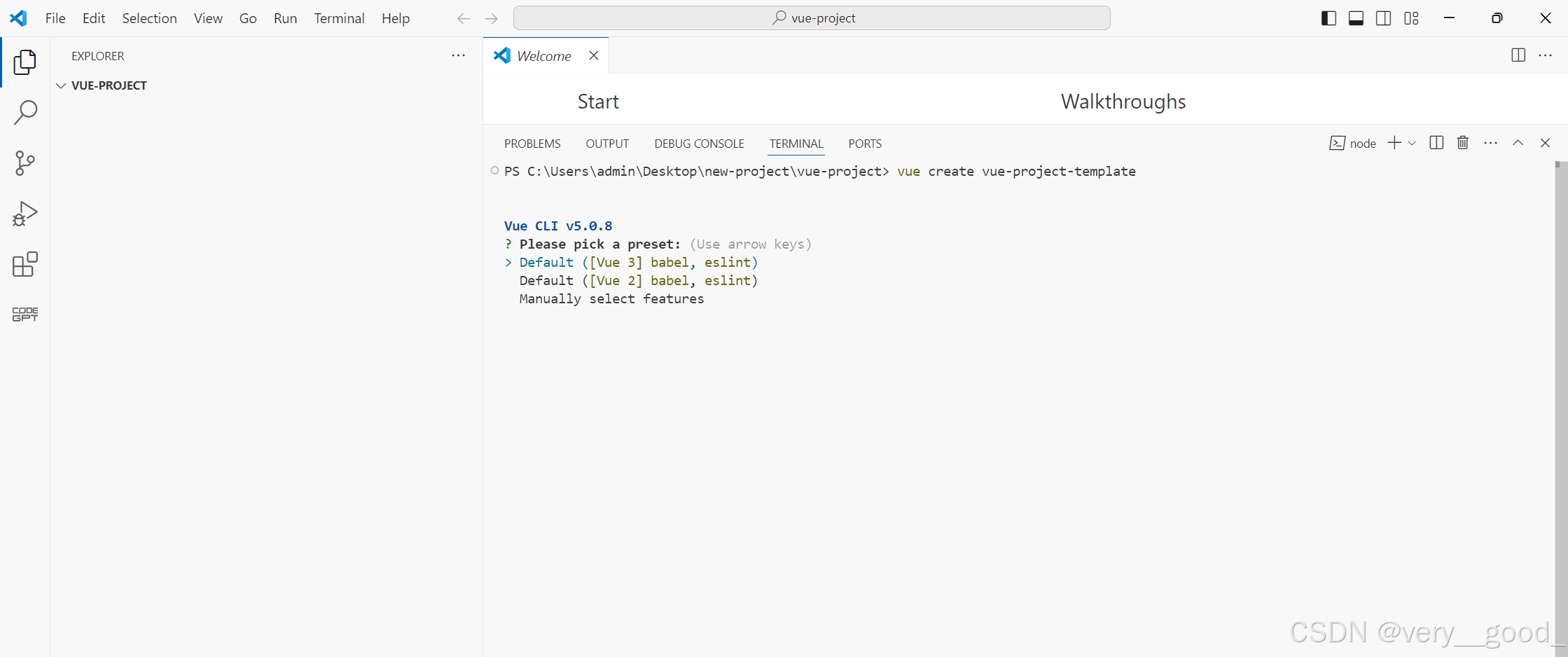Viewport: 1568px width, 657px height.
Task: Collapse the VUE-PROJECT folder tree
Action: coord(61,85)
